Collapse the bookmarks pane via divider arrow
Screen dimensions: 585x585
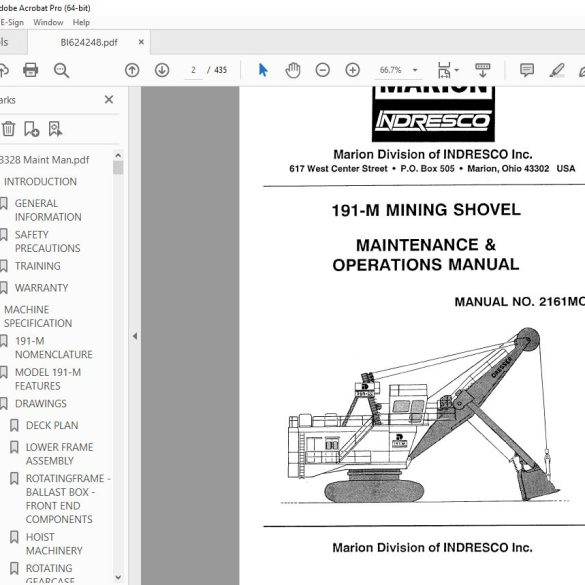point(135,336)
